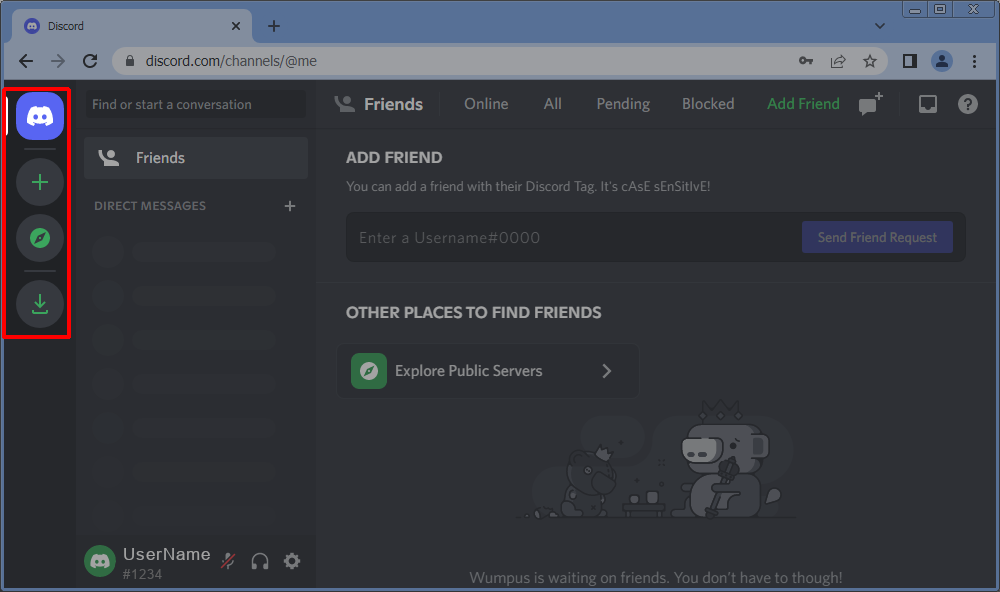Viewport: 1000px width, 592px height.
Task: Switch to the Pending friends tab
Action: [x=623, y=104]
